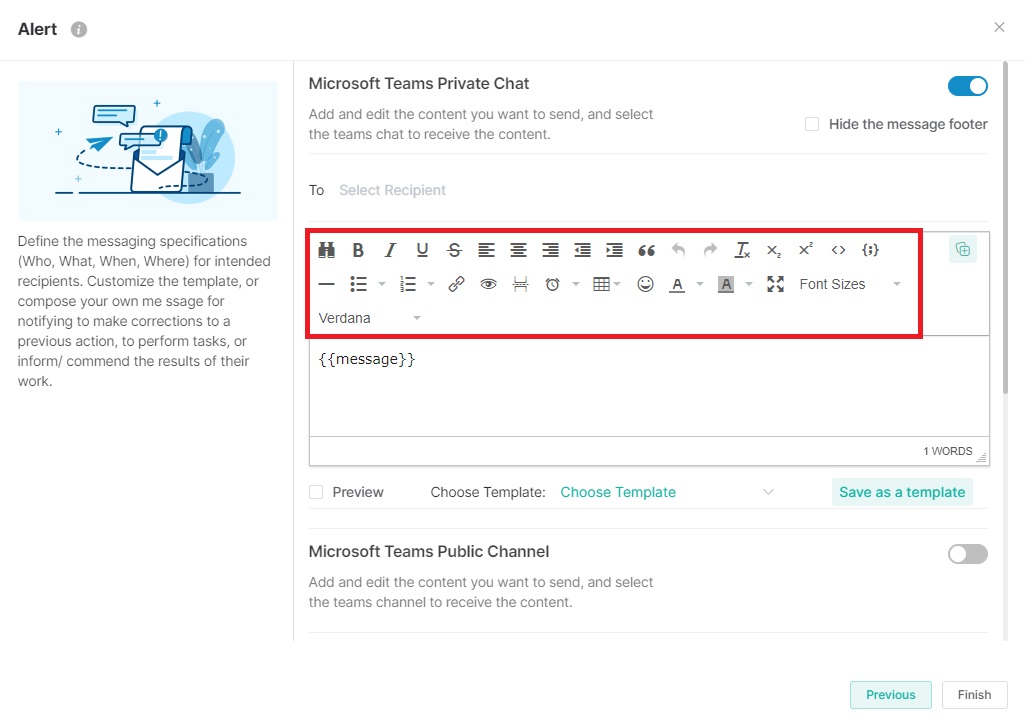Check the Hide the message footer box
1025x728 pixels.
coord(812,124)
